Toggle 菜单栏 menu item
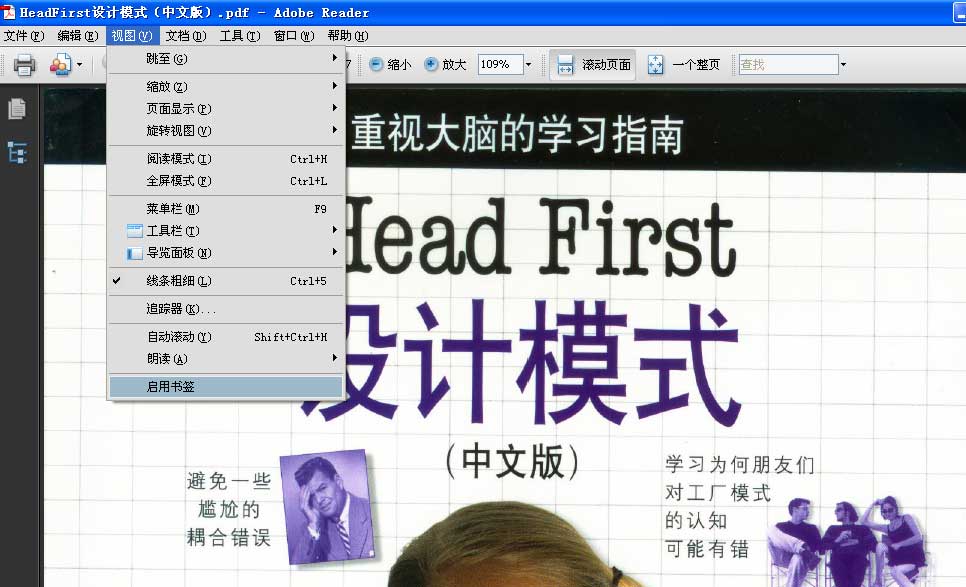This screenshot has height=587, width=966. click(225, 209)
